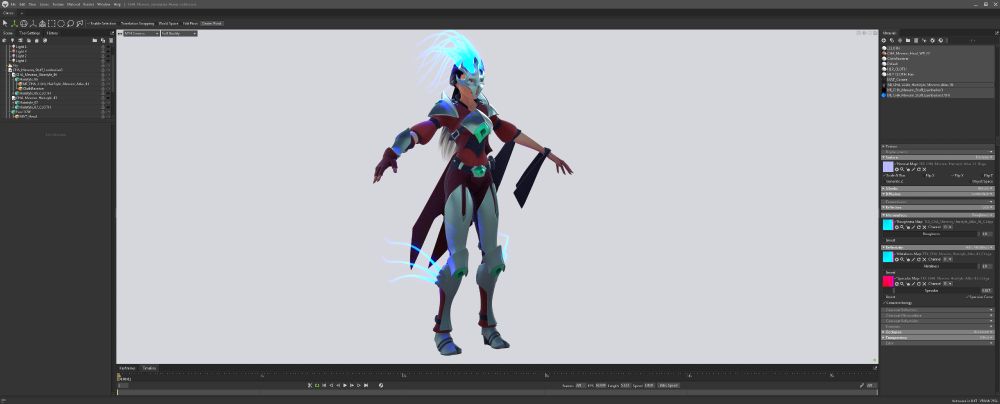Click the Roughness slider bar
The height and width of the screenshot is (404, 1000).
tap(931, 234)
